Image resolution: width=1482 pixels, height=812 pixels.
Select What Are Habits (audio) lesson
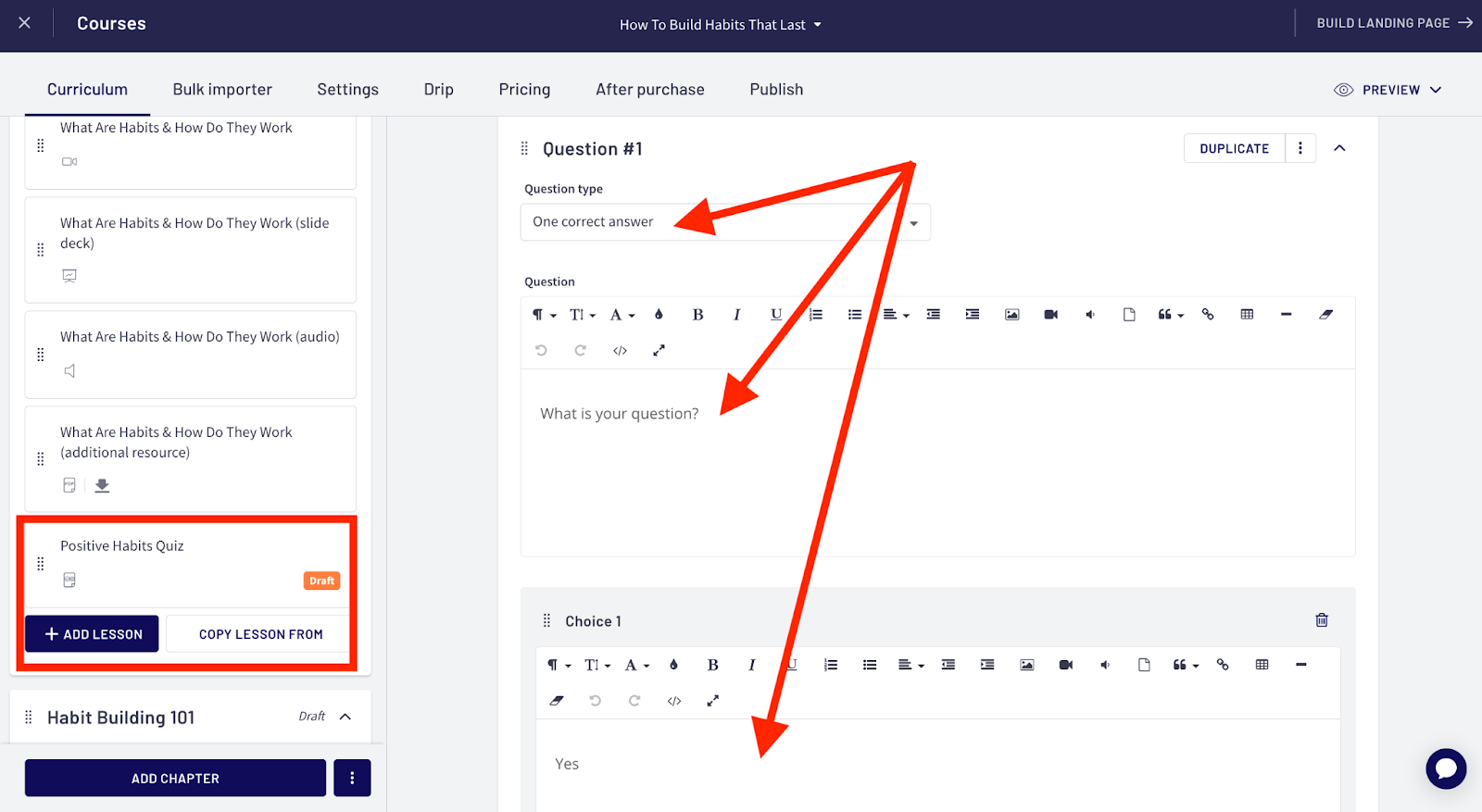190,355
